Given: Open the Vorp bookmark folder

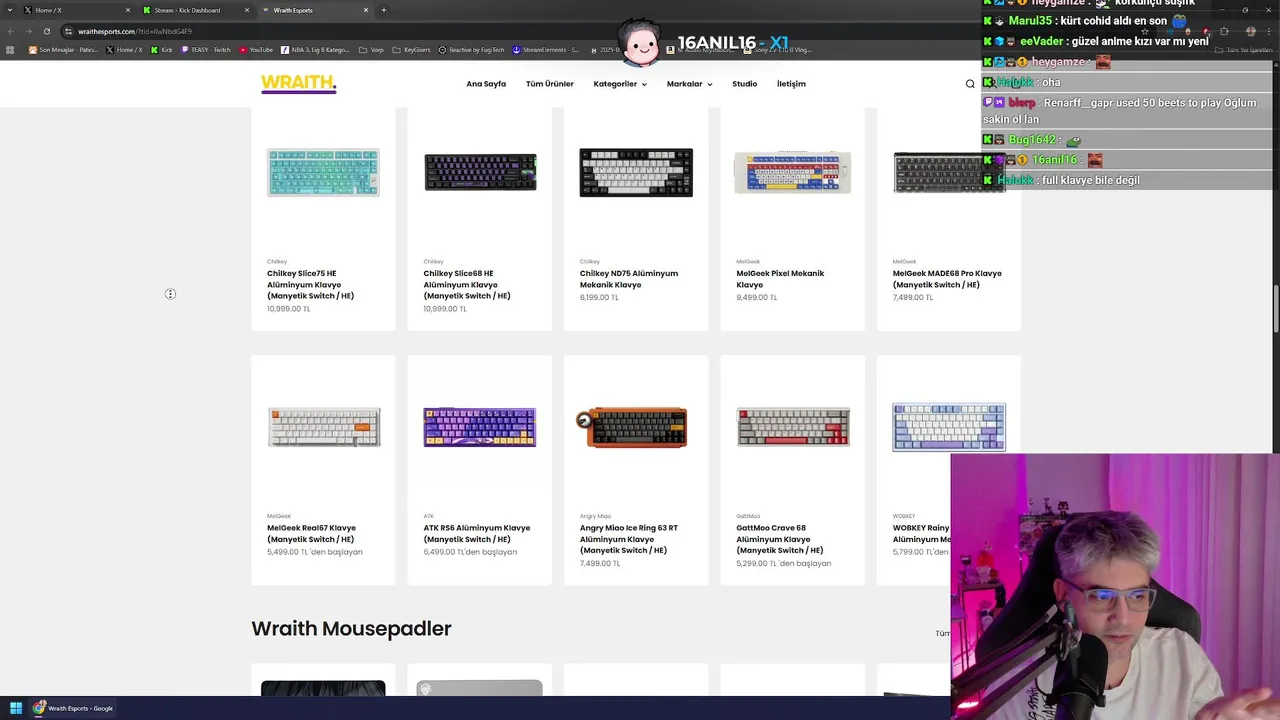Looking at the screenshot, I should point(372,50).
